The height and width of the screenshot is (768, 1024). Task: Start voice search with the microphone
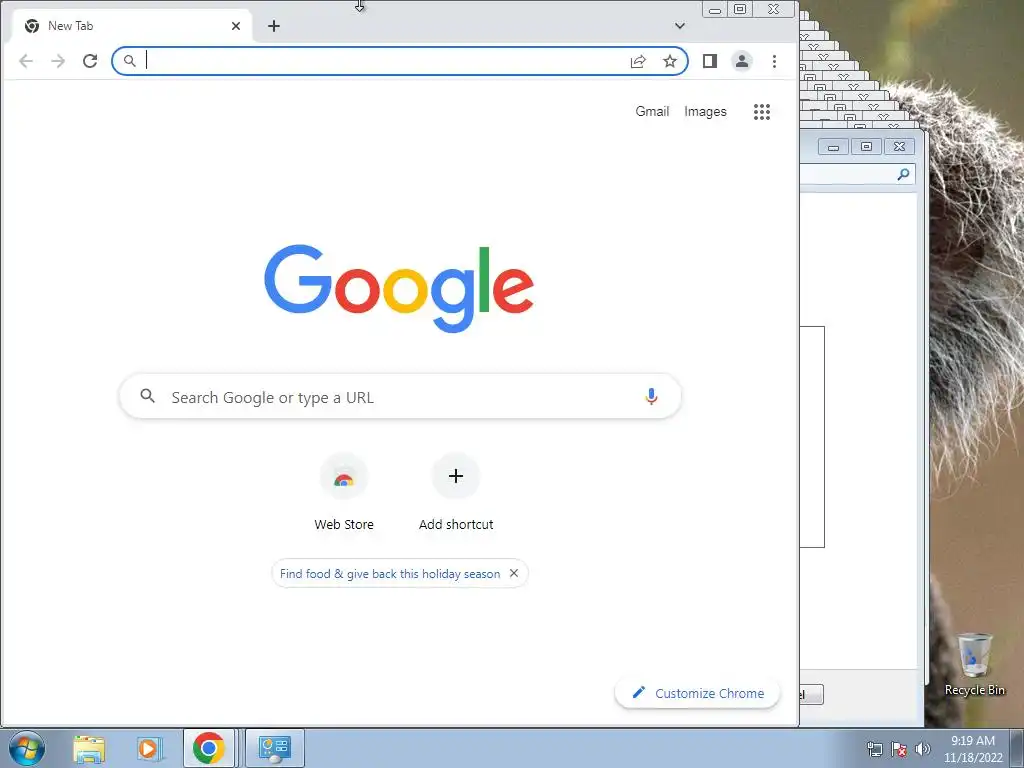[x=651, y=396]
